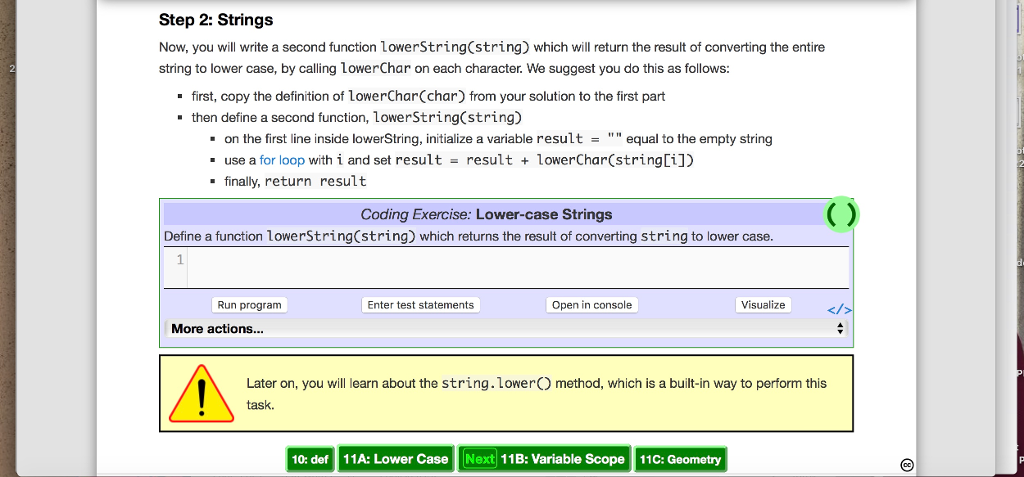Image resolution: width=1024 pixels, height=477 pixels.
Task: Click the Visualize button
Action: (763, 304)
